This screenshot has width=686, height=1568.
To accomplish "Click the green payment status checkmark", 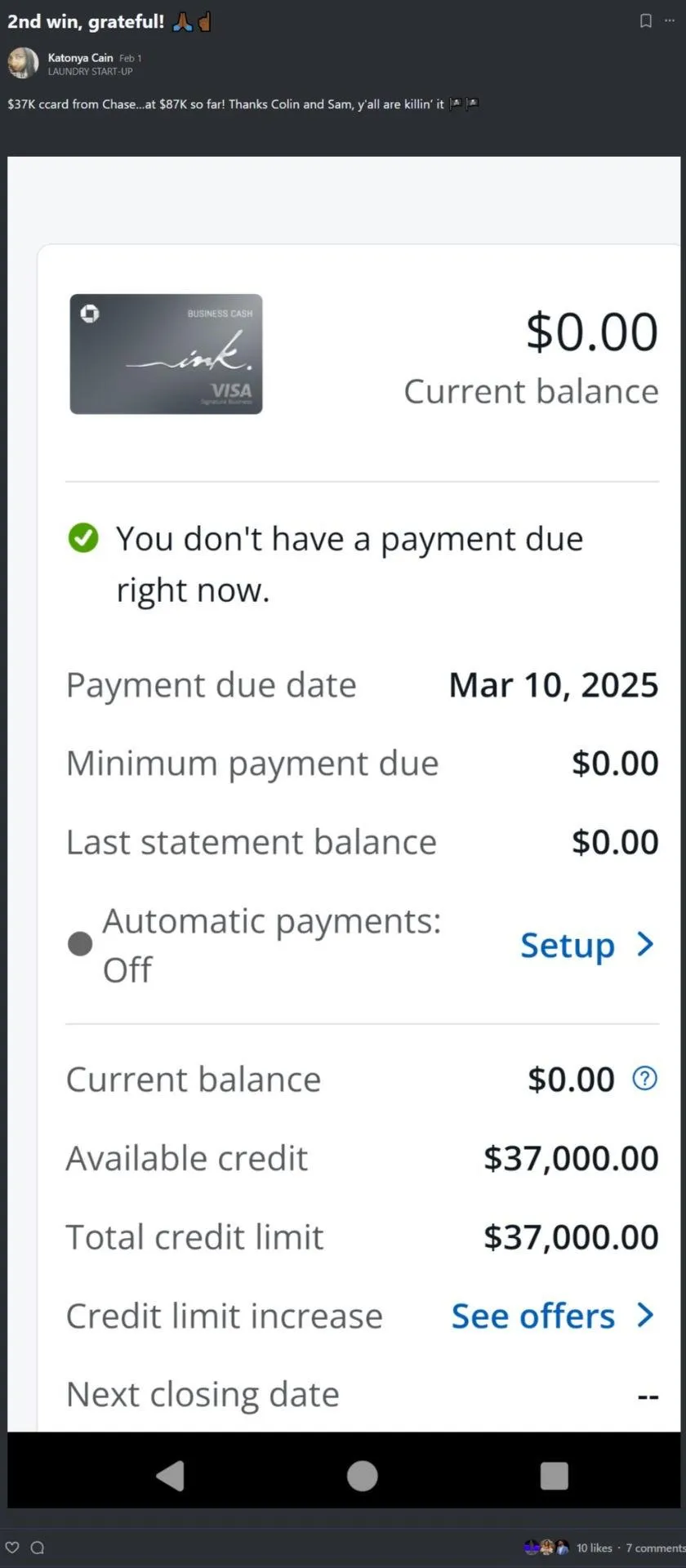I will 83,538.
